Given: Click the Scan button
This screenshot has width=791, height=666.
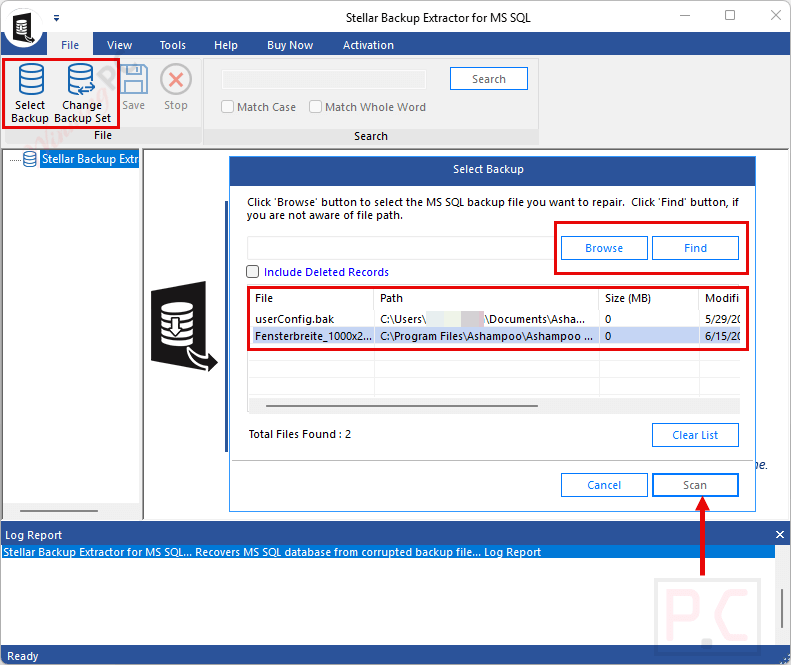Looking at the screenshot, I should (x=695, y=485).
